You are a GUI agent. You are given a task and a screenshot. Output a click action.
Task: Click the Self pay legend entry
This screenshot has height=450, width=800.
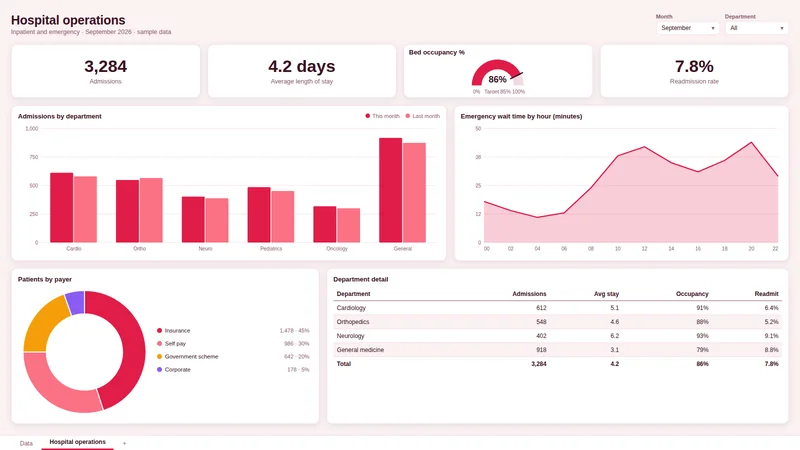[171, 344]
